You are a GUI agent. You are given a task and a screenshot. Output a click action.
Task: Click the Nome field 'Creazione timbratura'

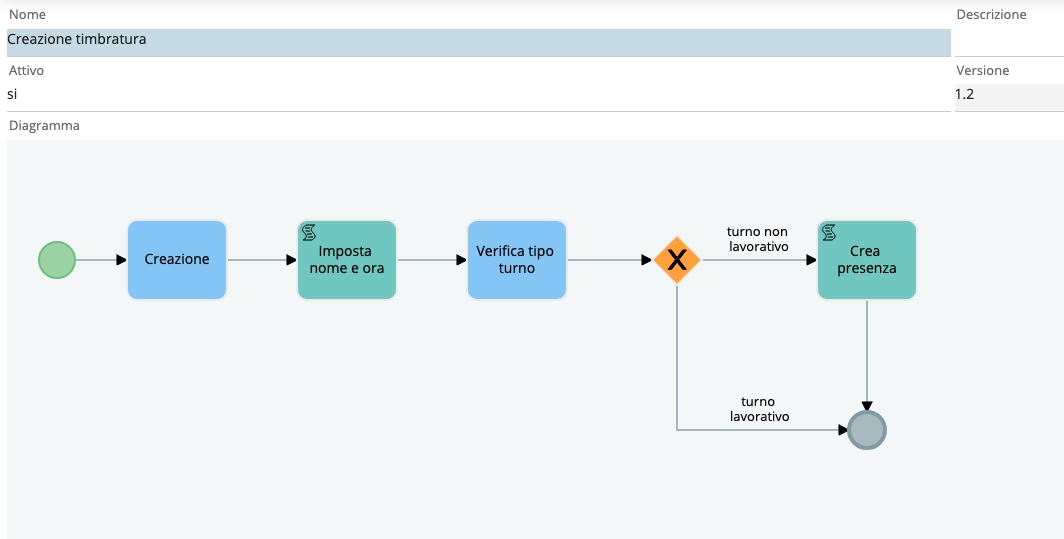coord(478,43)
